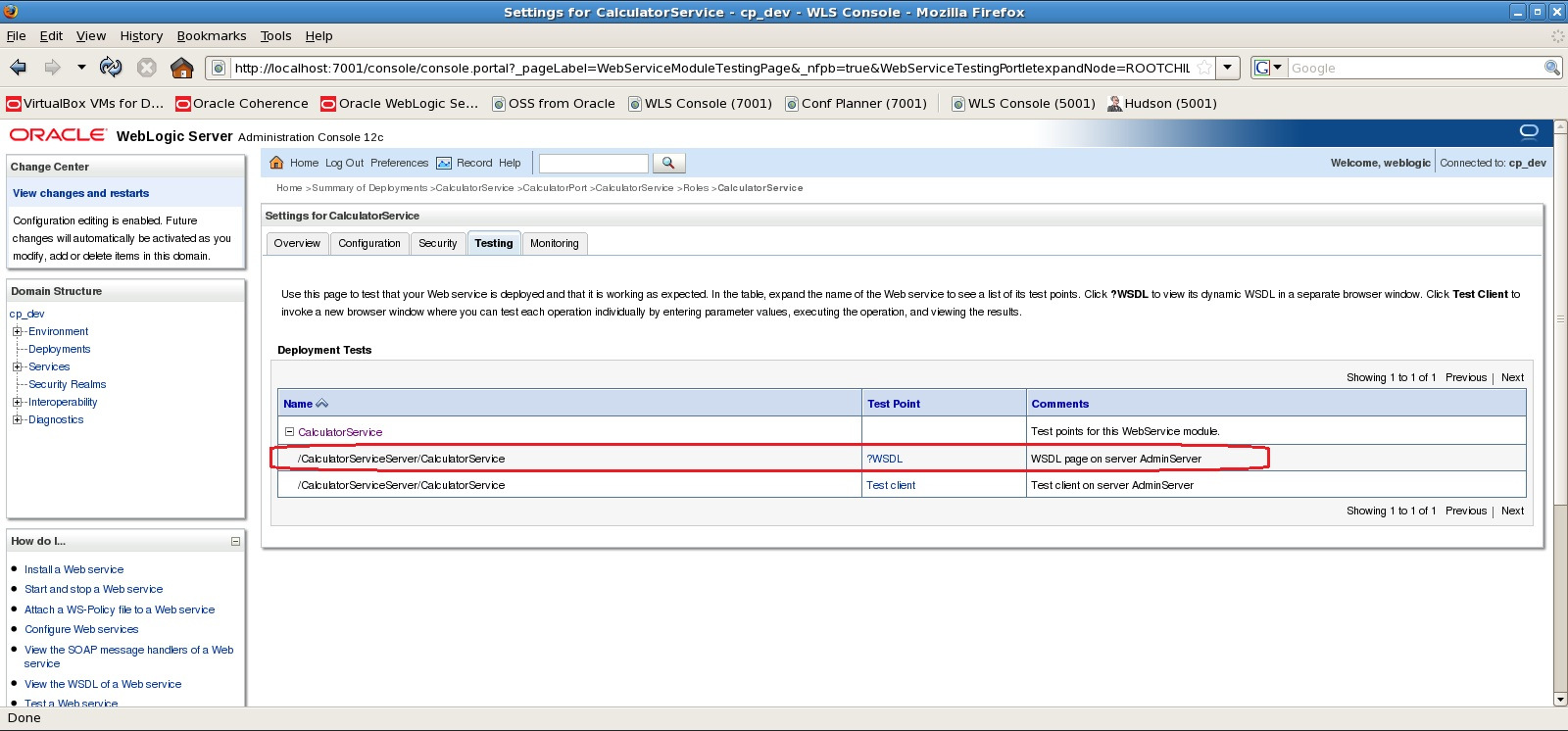The height and width of the screenshot is (731, 1568).
Task: Switch to the Configuration tab
Action: (x=369, y=243)
